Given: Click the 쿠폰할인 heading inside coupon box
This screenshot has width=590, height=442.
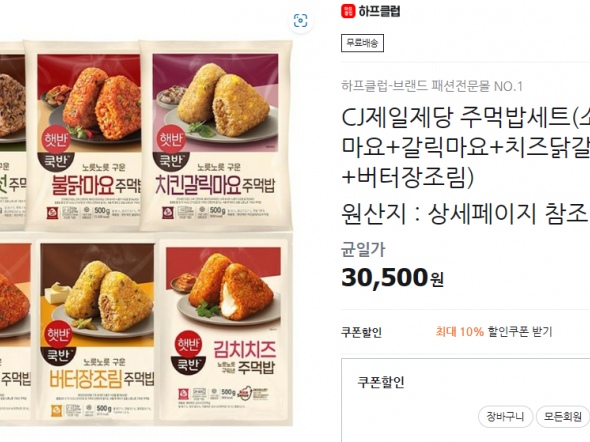Looking at the screenshot, I should coord(380,382).
